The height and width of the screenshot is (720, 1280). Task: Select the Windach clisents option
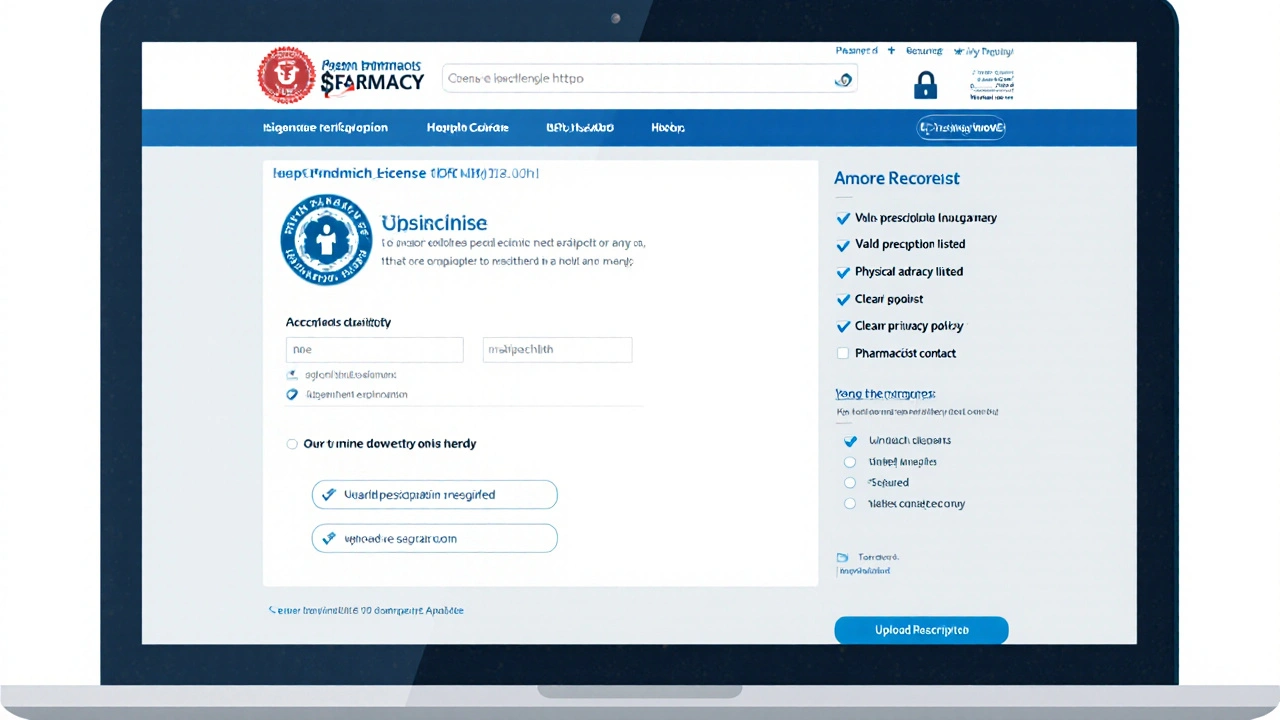click(850, 441)
